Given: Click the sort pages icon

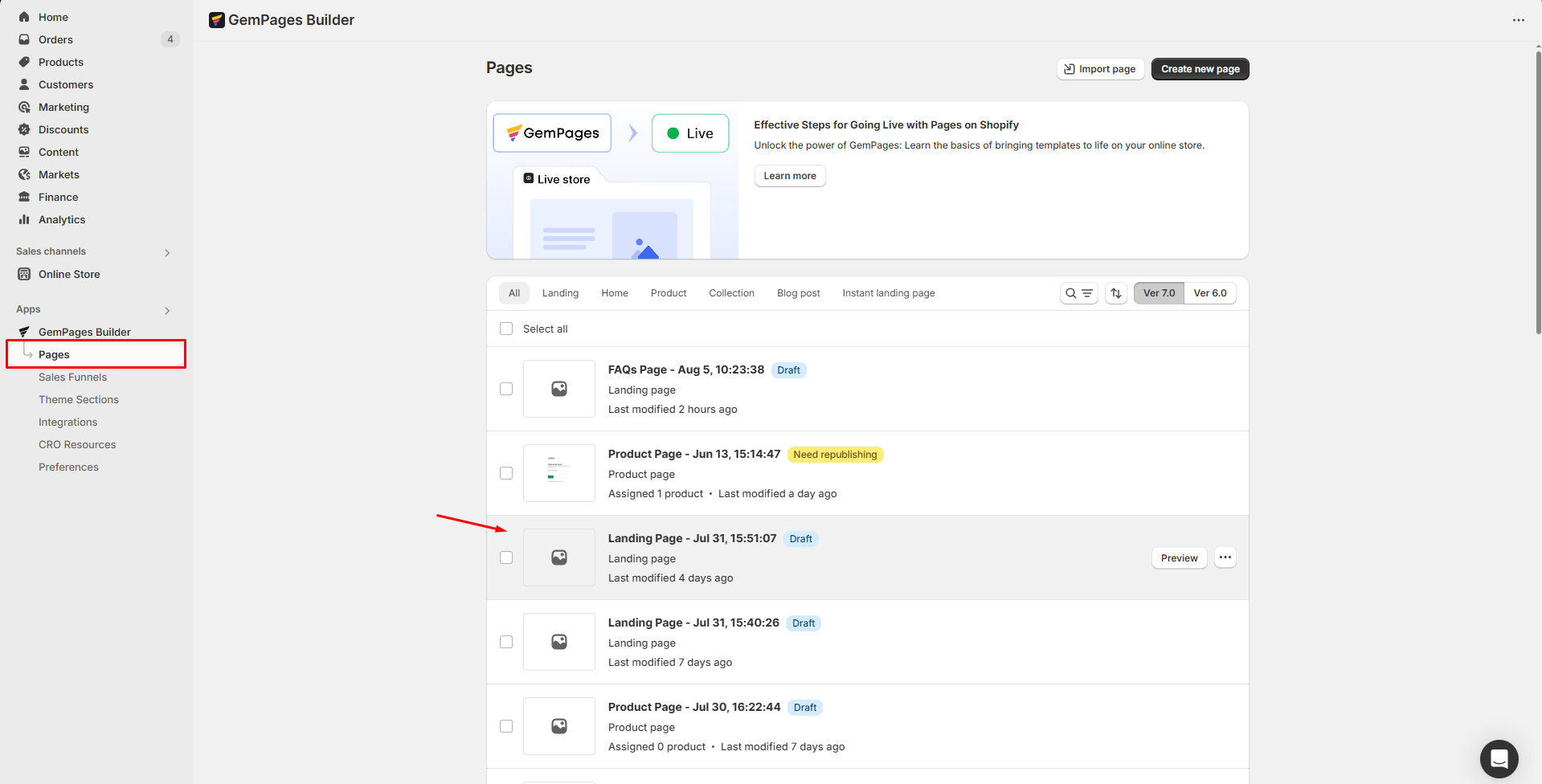Looking at the screenshot, I should coord(1116,293).
